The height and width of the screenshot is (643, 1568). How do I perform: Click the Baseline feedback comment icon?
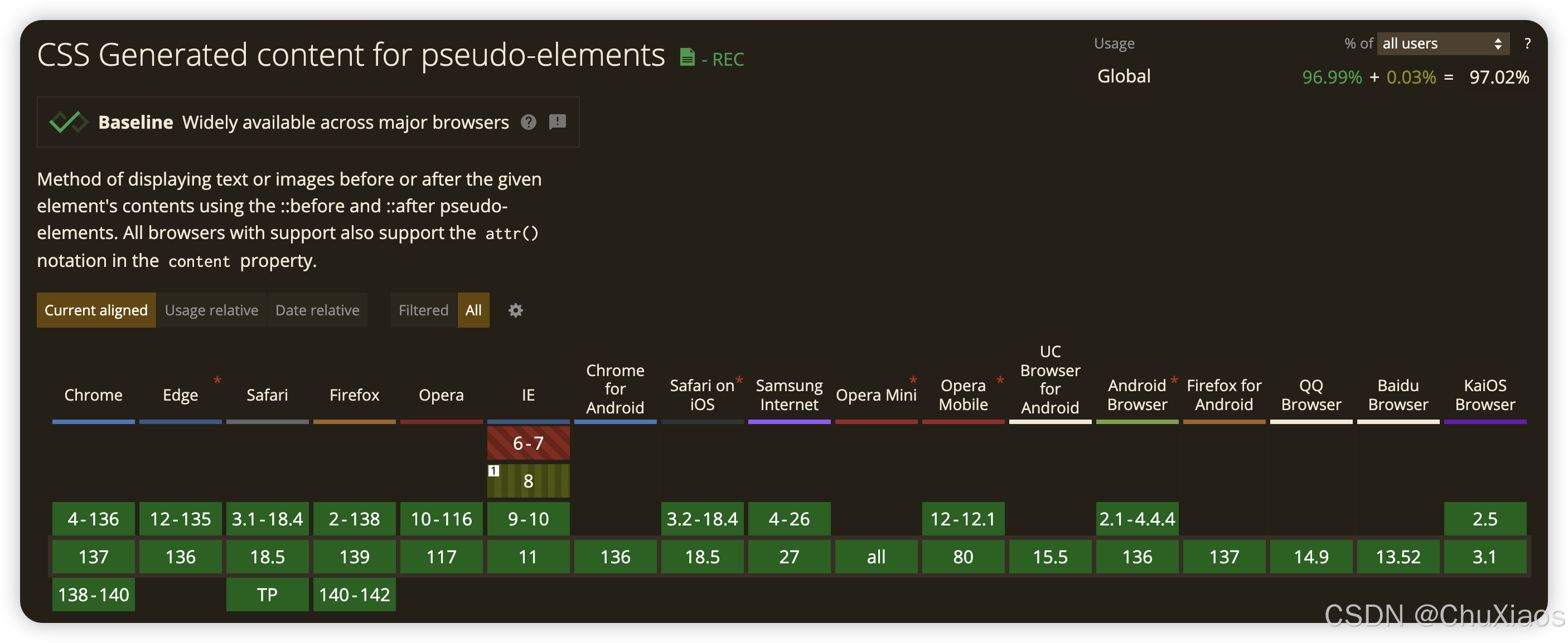557,122
